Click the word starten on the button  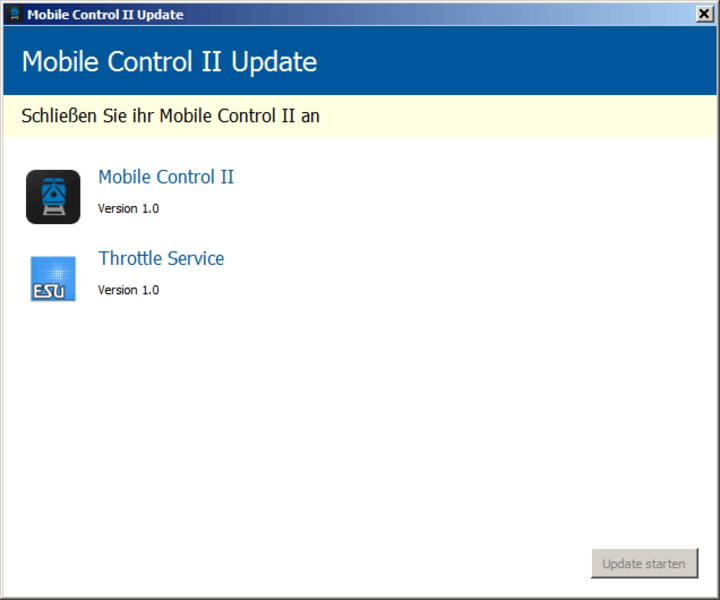pyautogui.click(x=666, y=564)
